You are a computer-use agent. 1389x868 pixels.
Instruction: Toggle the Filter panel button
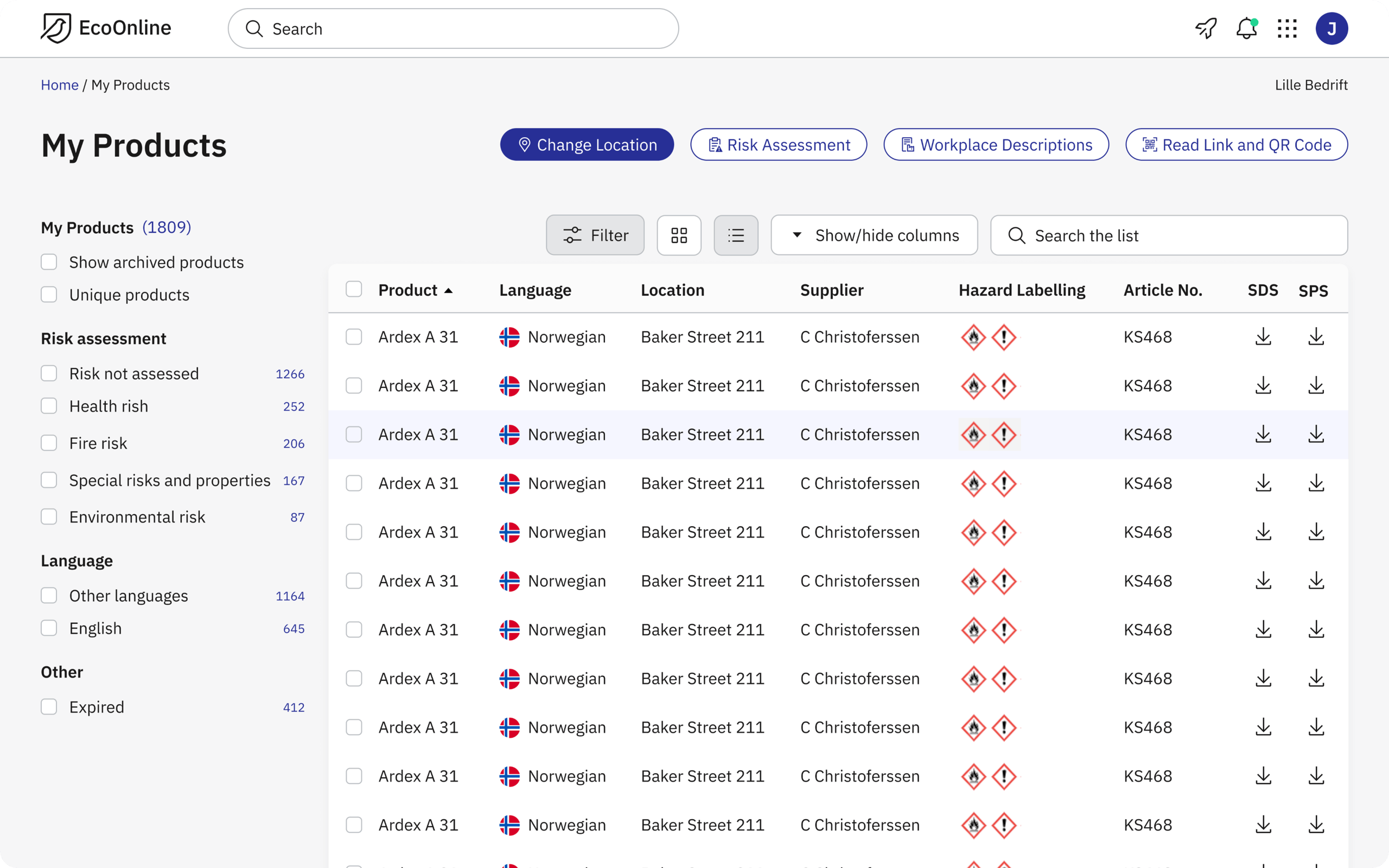[x=595, y=235]
